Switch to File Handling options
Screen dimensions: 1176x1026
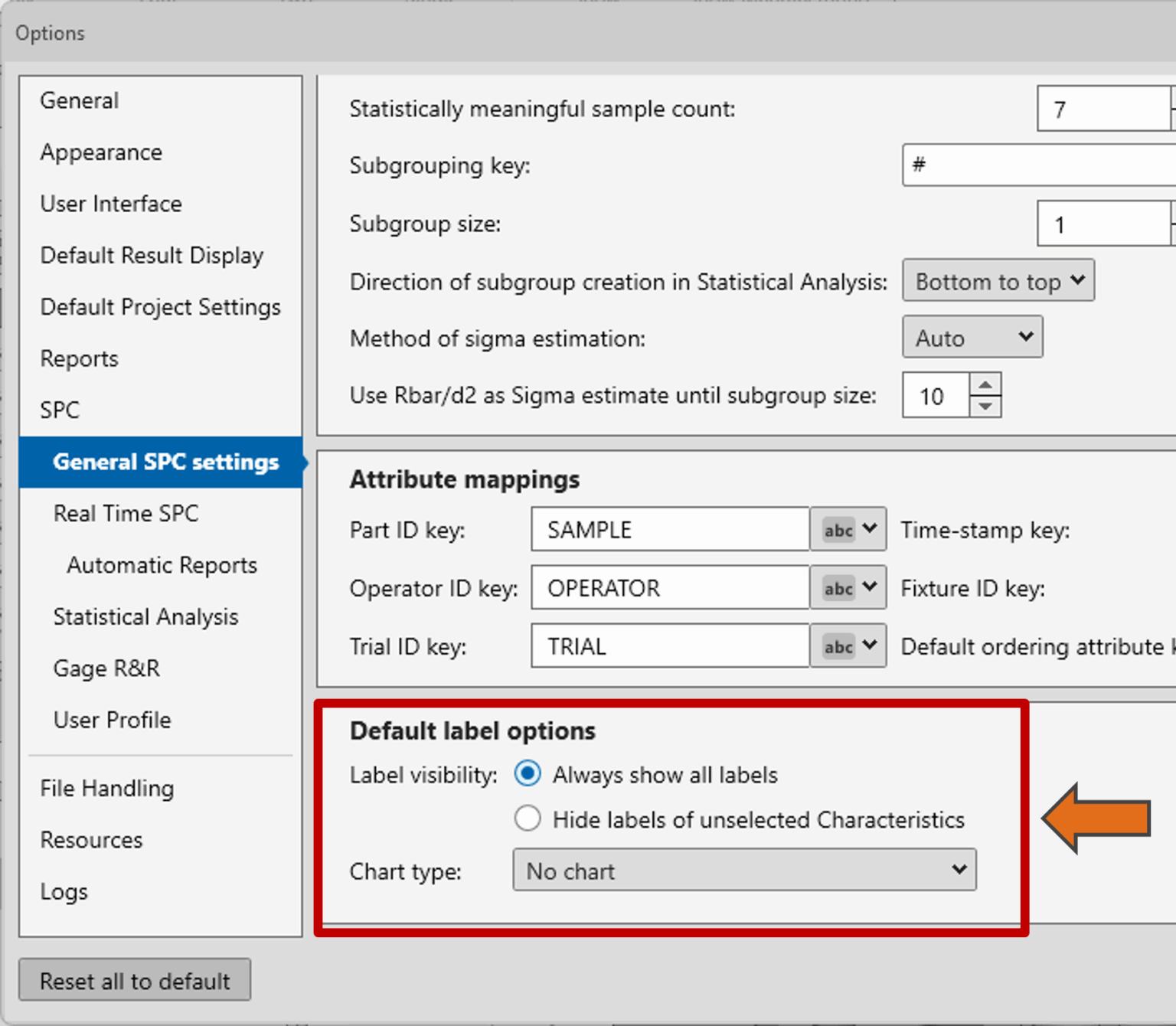point(107,788)
